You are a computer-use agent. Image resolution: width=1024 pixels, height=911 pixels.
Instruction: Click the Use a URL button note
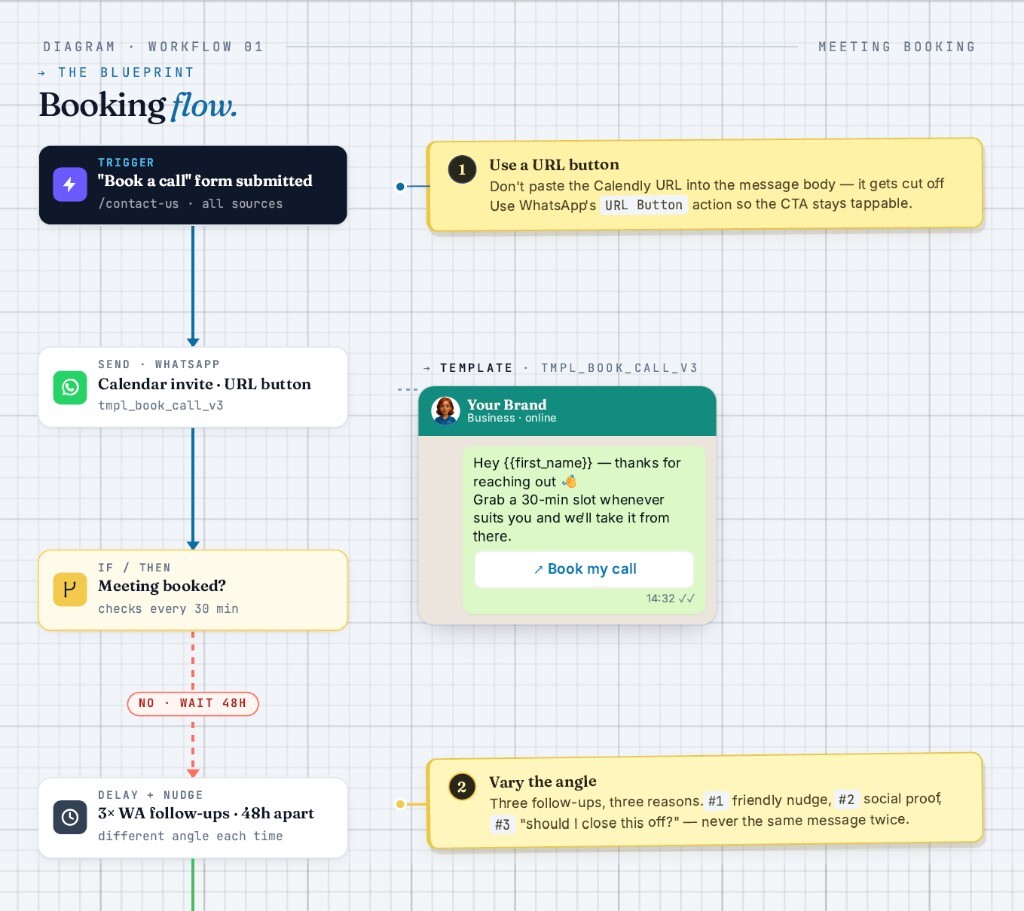pyautogui.click(x=705, y=185)
